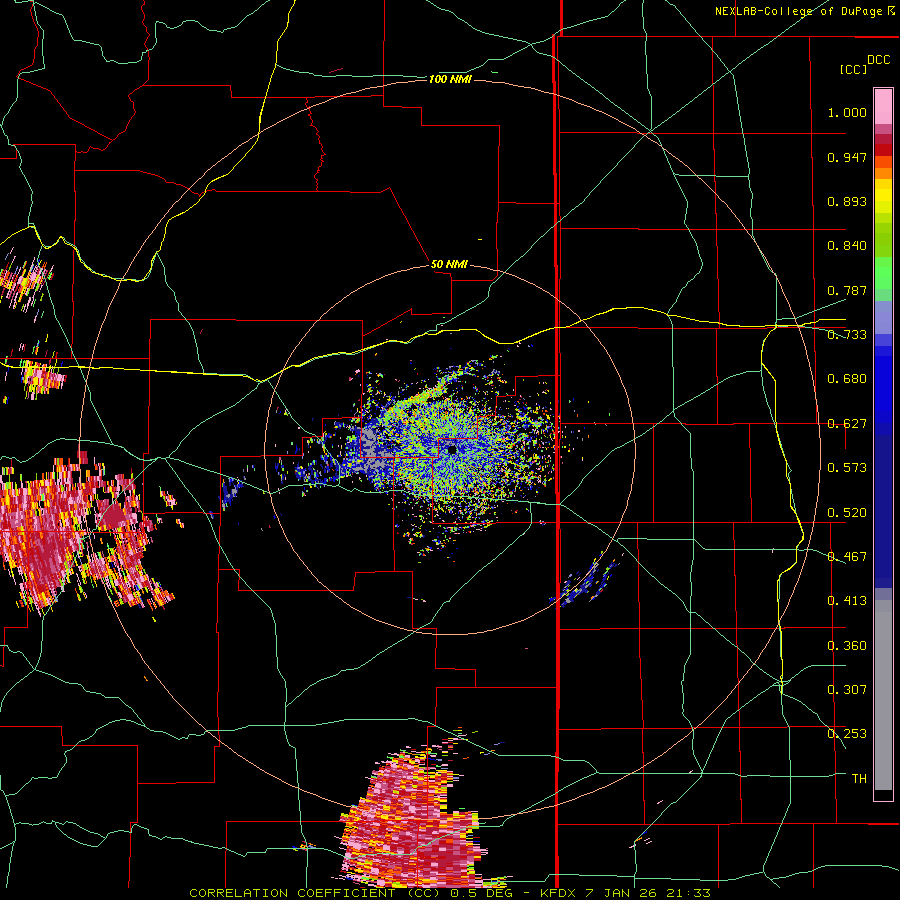
Task: Select the 0.573 scale value
Action: pyautogui.click(x=847, y=468)
